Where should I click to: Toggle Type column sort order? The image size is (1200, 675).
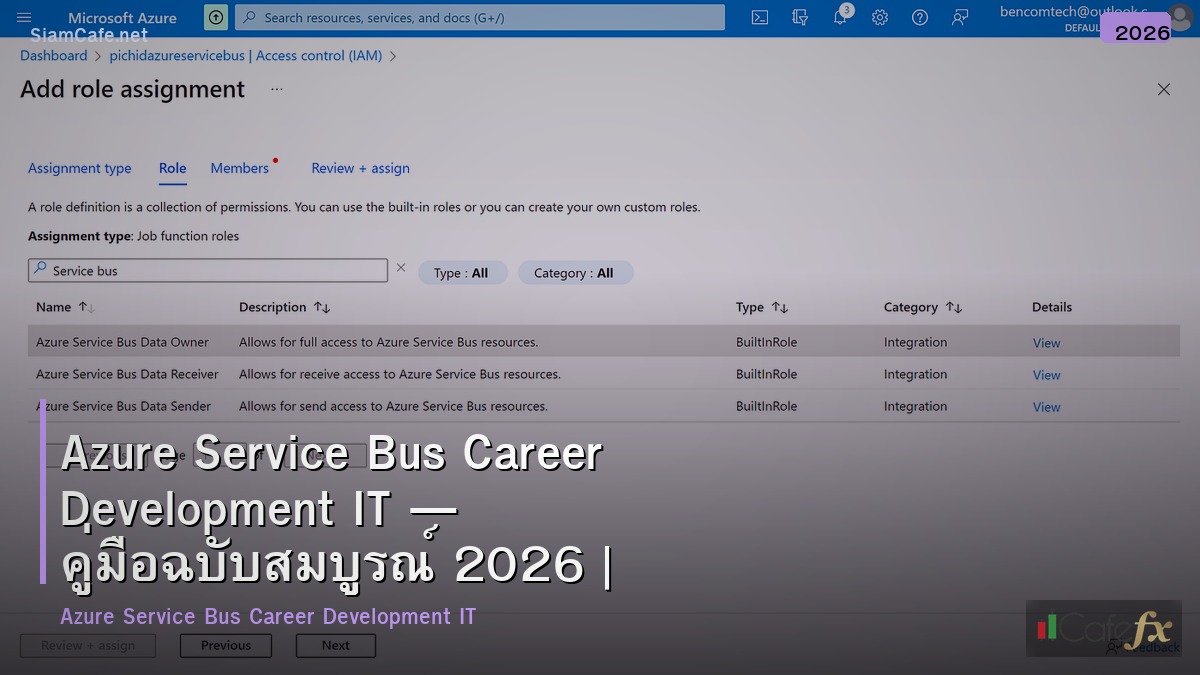pos(781,307)
